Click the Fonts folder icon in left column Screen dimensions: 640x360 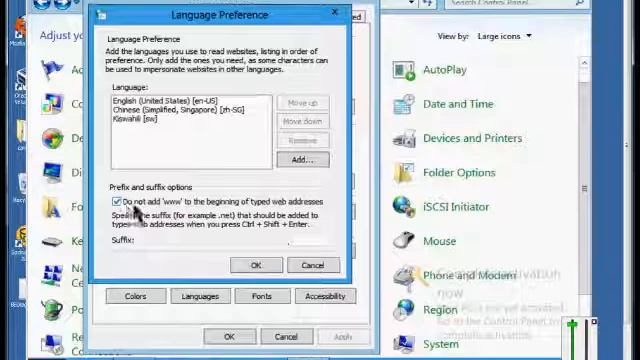[52, 207]
